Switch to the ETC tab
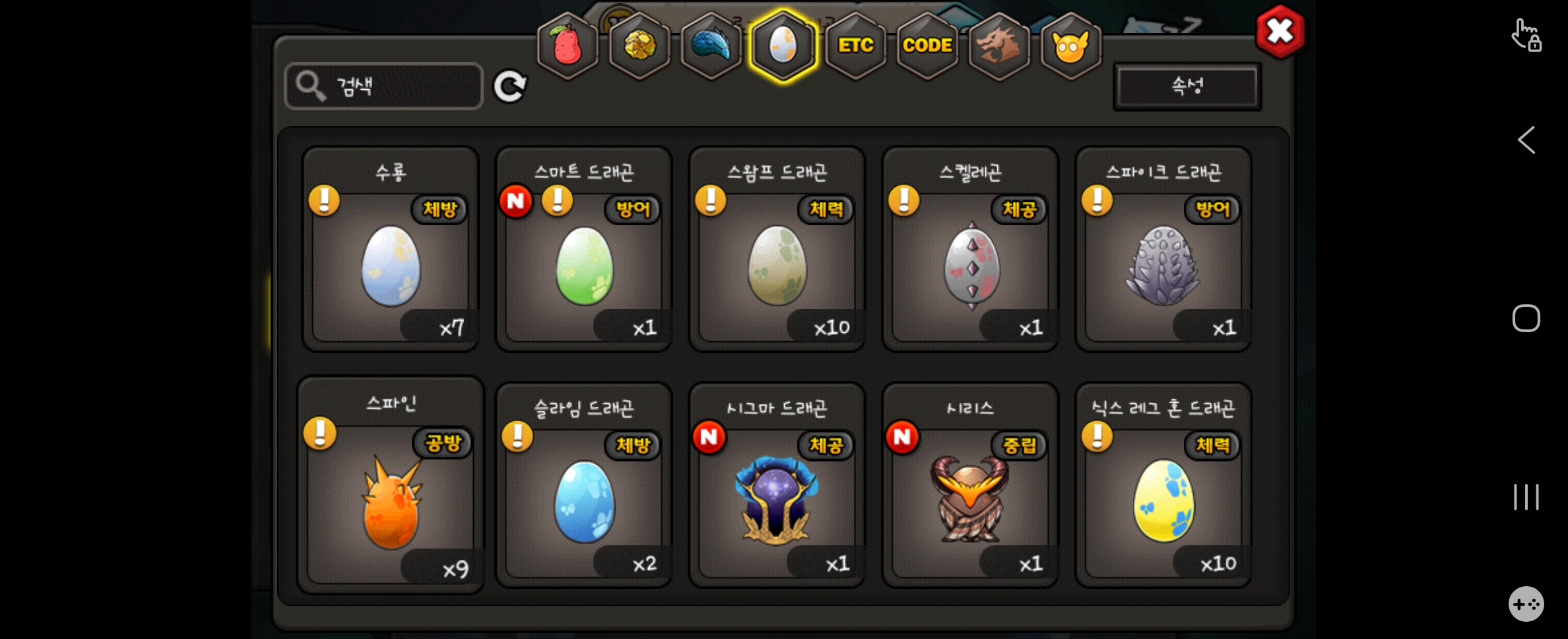Image resolution: width=1568 pixels, height=639 pixels. click(855, 46)
